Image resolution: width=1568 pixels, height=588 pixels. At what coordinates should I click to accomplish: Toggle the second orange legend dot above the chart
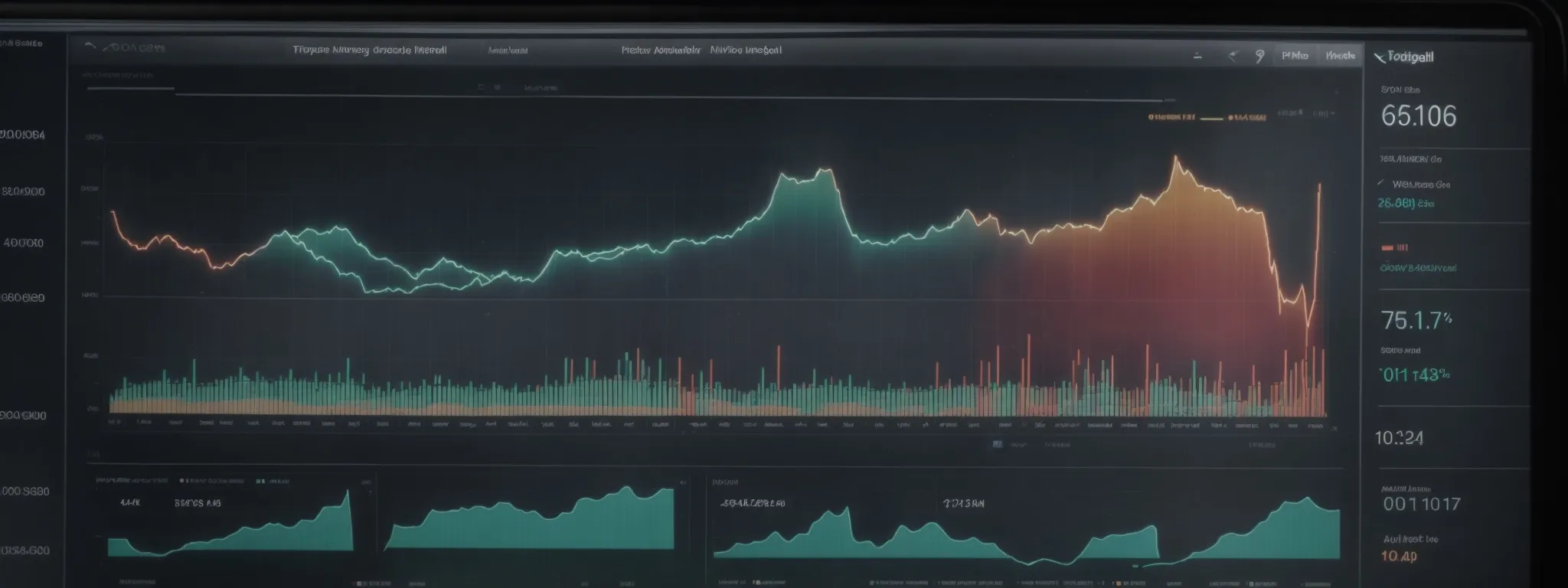pyautogui.click(x=1230, y=118)
